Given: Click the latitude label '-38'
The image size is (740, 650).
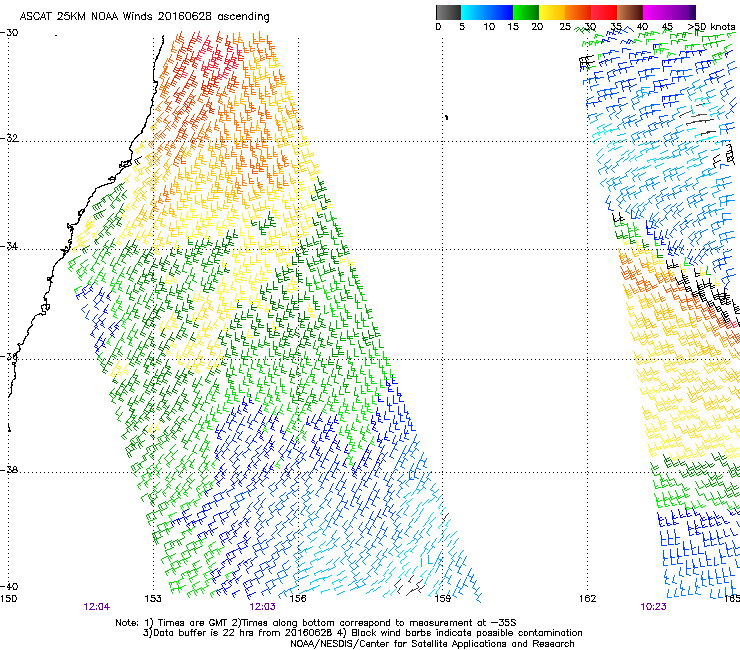Looking at the screenshot, I should (x=9, y=470).
